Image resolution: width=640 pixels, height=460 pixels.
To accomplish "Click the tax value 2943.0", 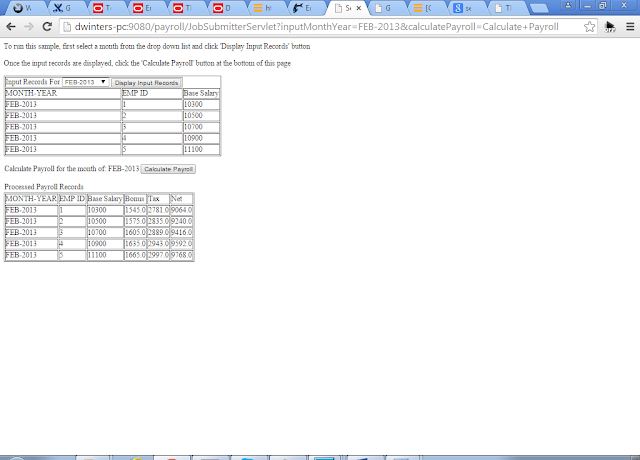I will (158, 244).
